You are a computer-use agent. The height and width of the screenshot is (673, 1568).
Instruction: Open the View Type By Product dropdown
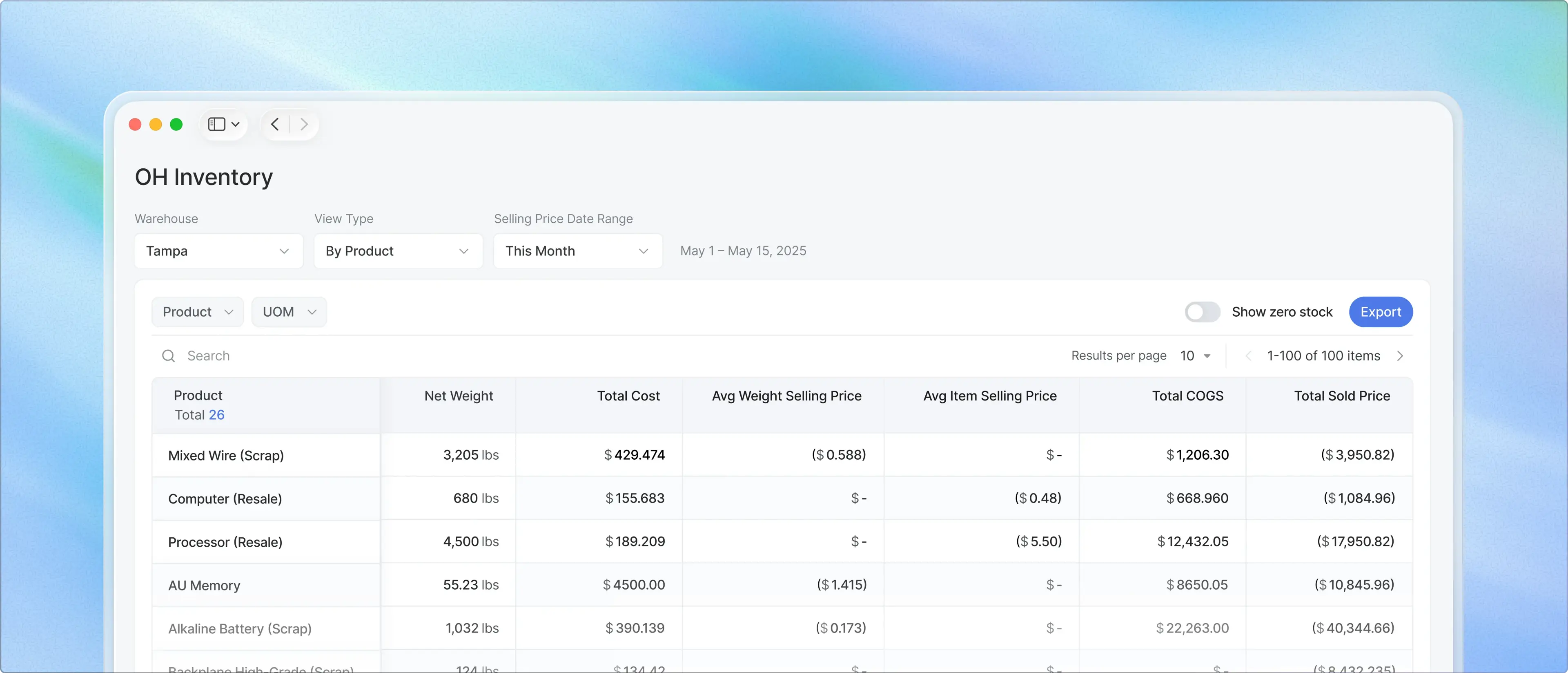point(398,251)
